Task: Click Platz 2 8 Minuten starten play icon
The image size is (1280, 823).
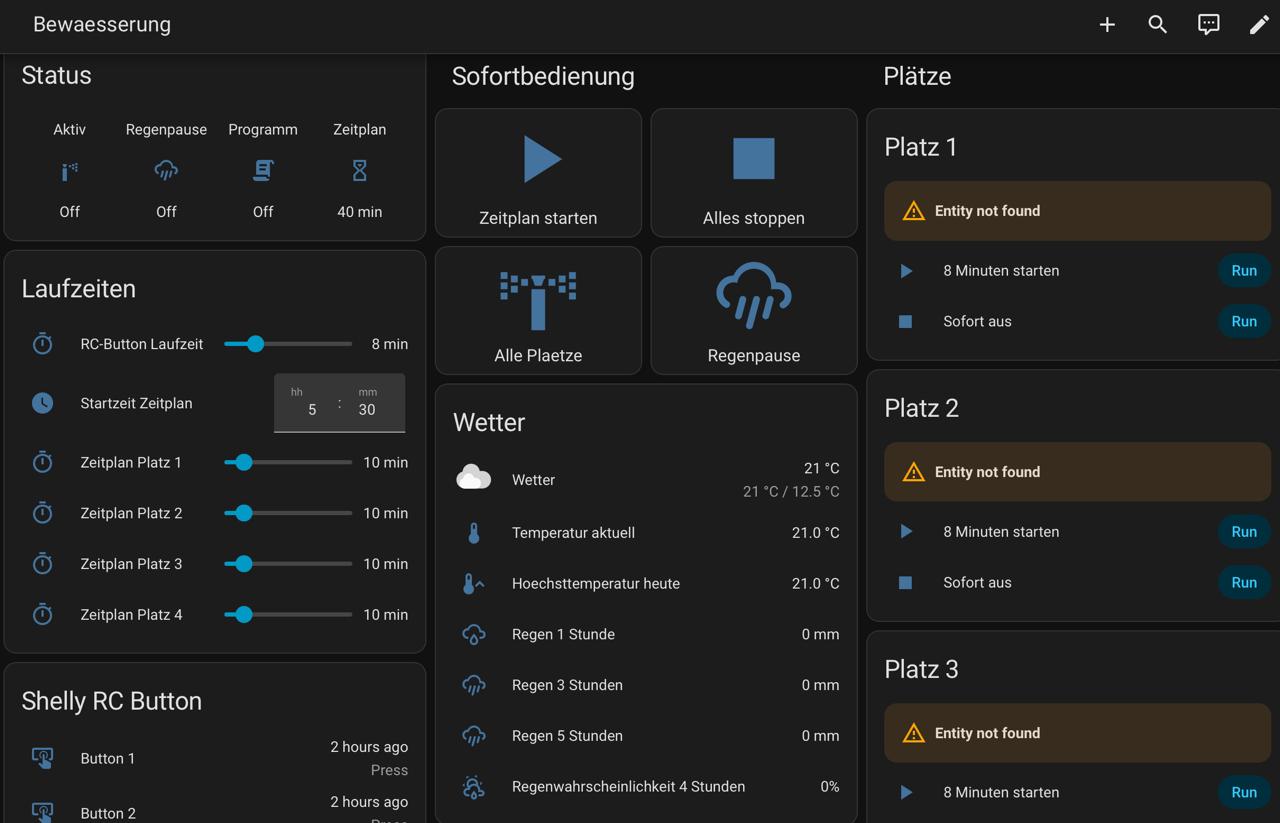Action: pos(906,532)
